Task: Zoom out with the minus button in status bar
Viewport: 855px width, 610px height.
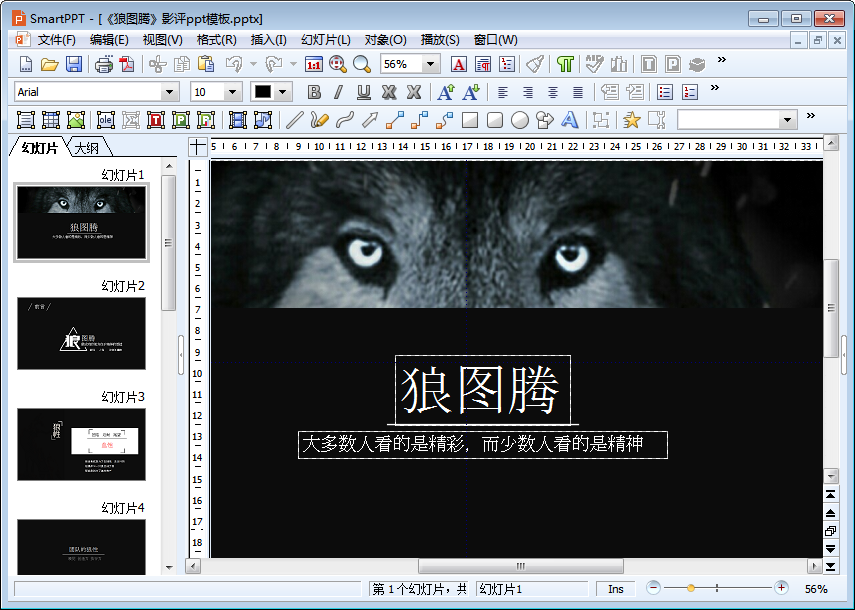Action: [x=653, y=588]
